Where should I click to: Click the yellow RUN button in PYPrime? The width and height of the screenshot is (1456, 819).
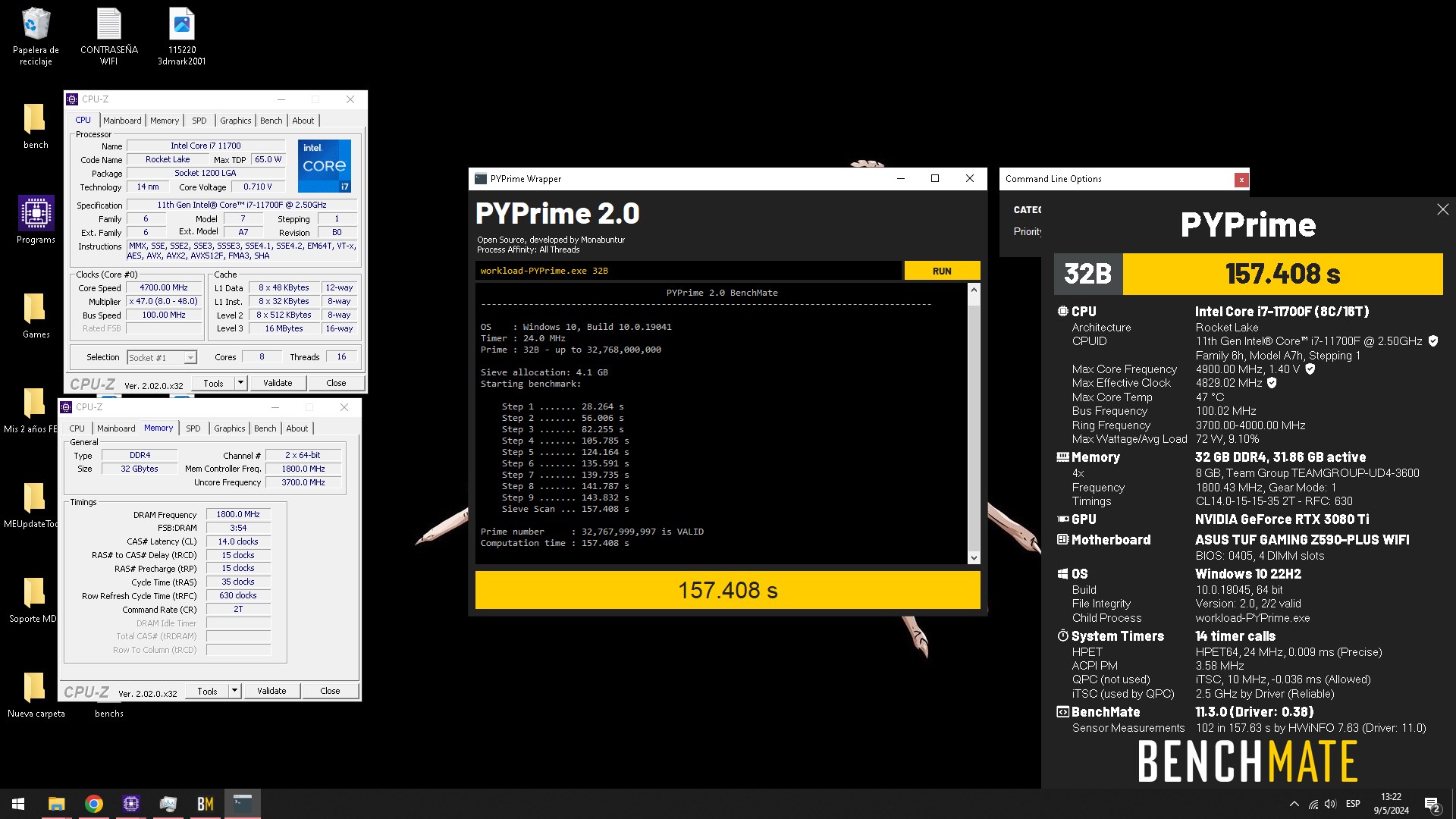[942, 271]
